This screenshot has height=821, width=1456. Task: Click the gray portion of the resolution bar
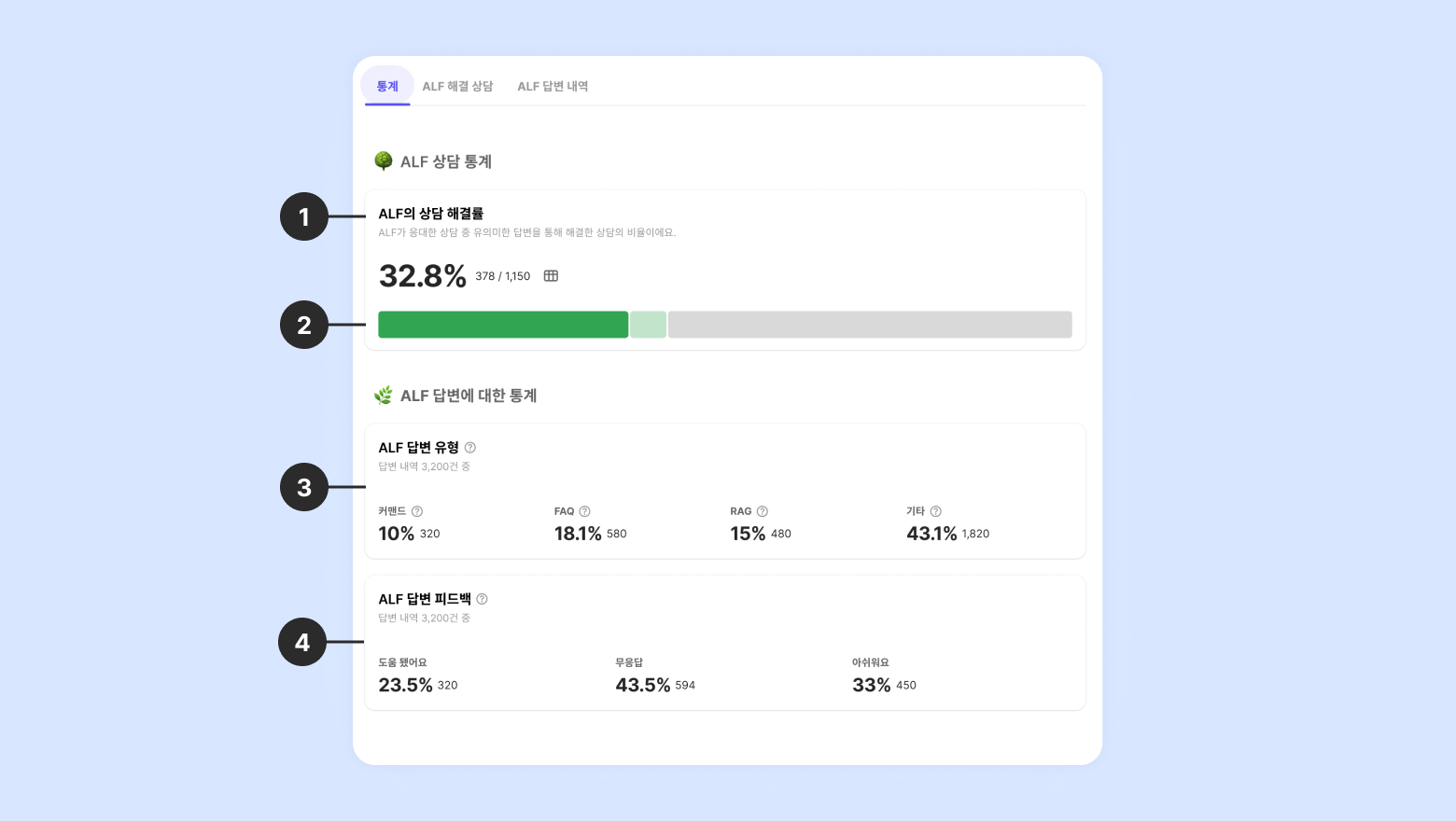(870, 325)
